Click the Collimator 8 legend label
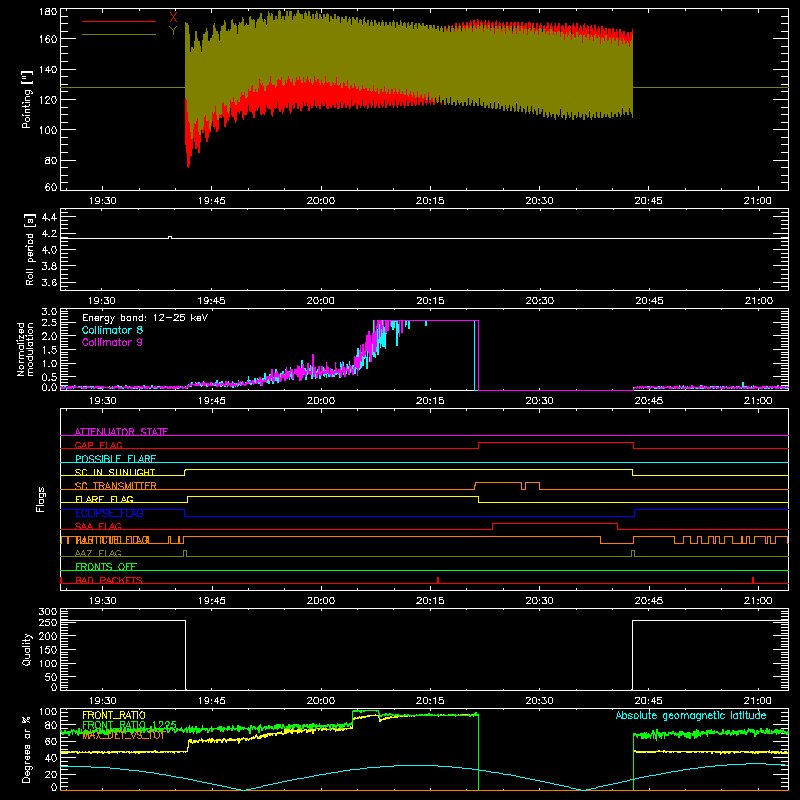Screen dimensions: 800x800 coord(112,330)
